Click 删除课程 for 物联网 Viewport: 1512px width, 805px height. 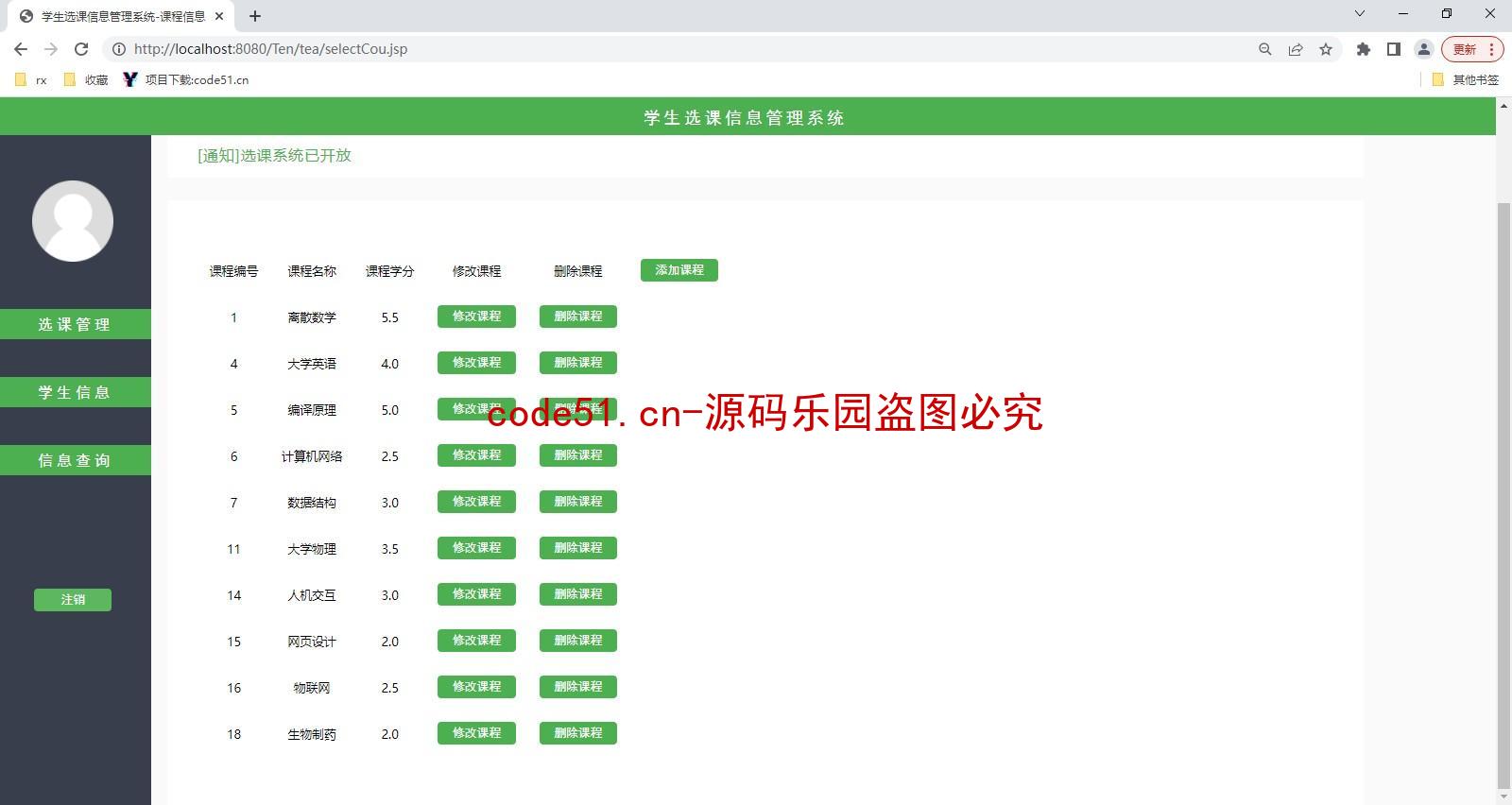click(x=578, y=687)
